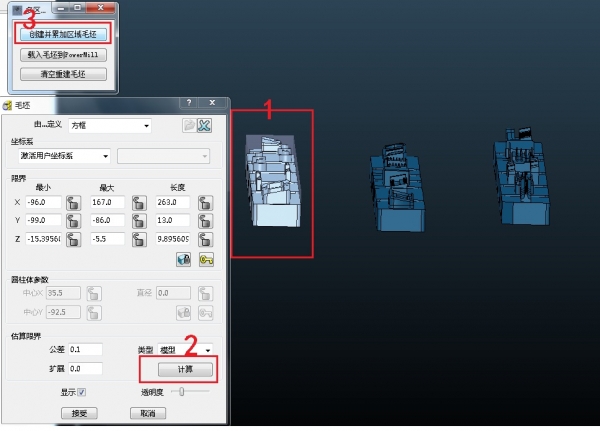Image resolution: width=600 pixels, height=431 pixels.
Task: Toggle the Y minimum lock icon
Action: [x=73, y=221]
